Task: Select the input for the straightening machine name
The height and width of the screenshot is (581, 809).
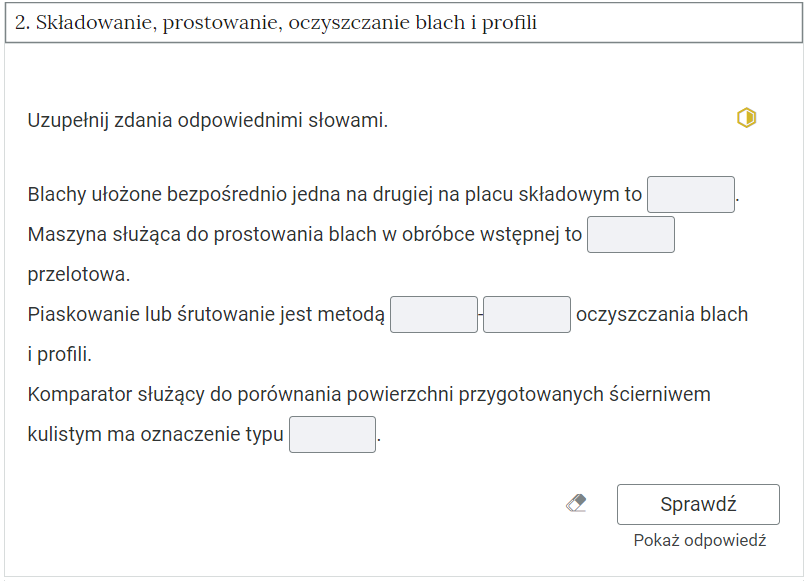Action: click(x=632, y=234)
